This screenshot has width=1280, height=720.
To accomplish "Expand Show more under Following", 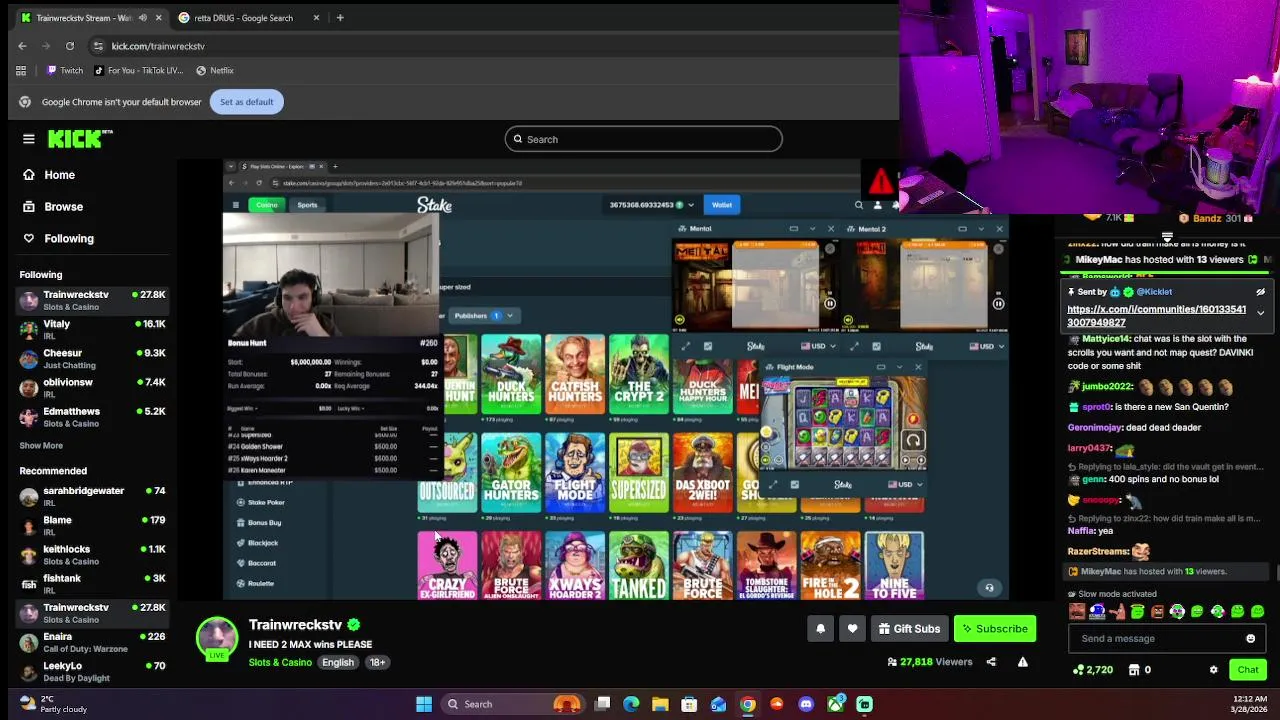I will (41, 446).
